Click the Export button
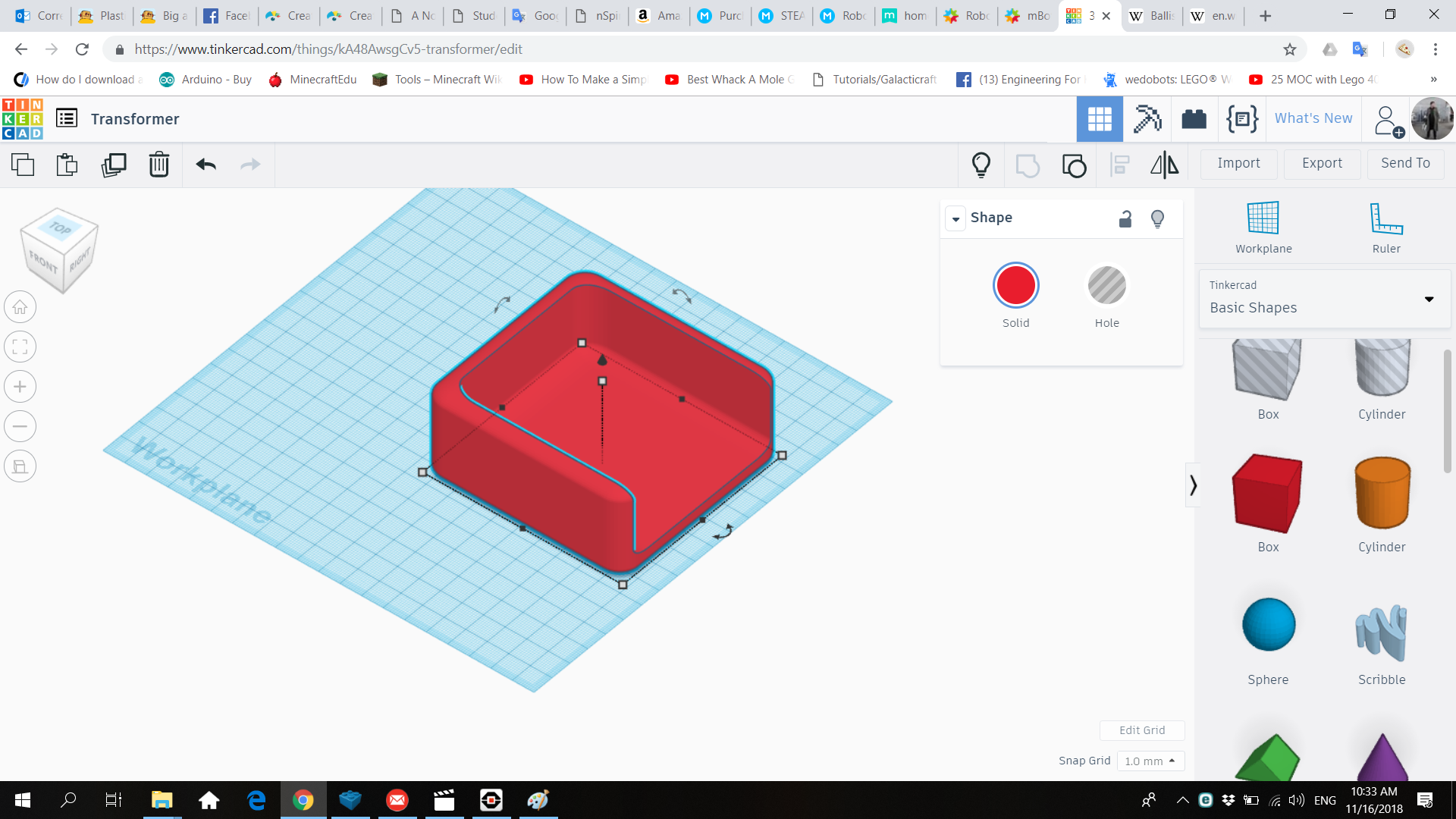The height and width of the screenshot is (819, 1456). pyautogui.click(x=1322, y=163)
